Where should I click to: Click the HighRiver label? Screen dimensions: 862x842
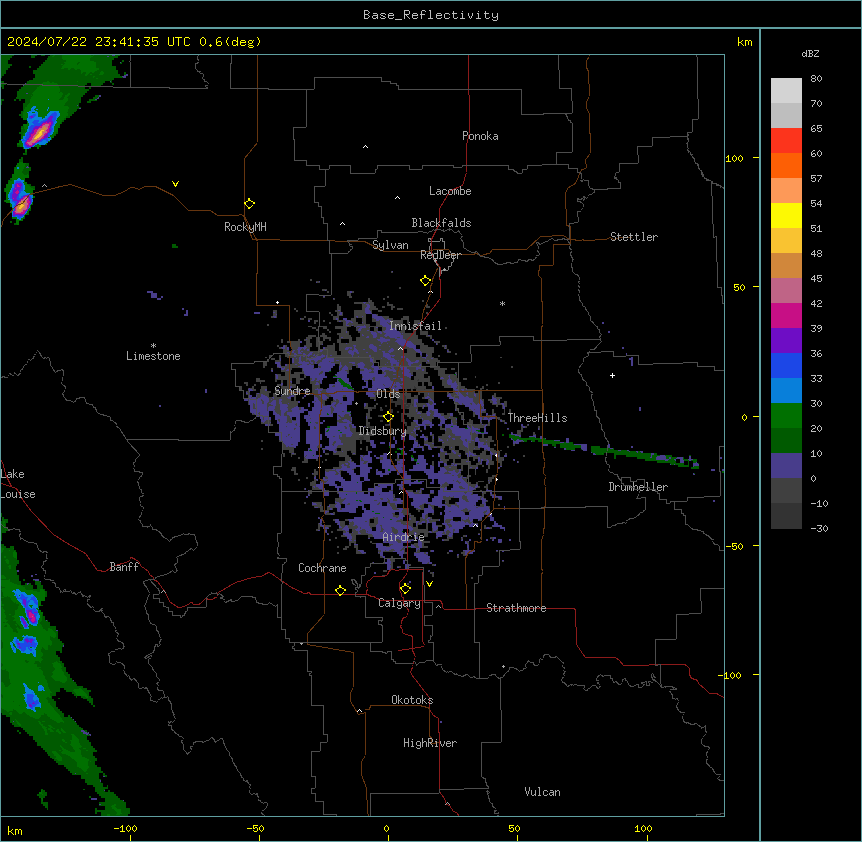pyautogui.click(x=430, y=743)
